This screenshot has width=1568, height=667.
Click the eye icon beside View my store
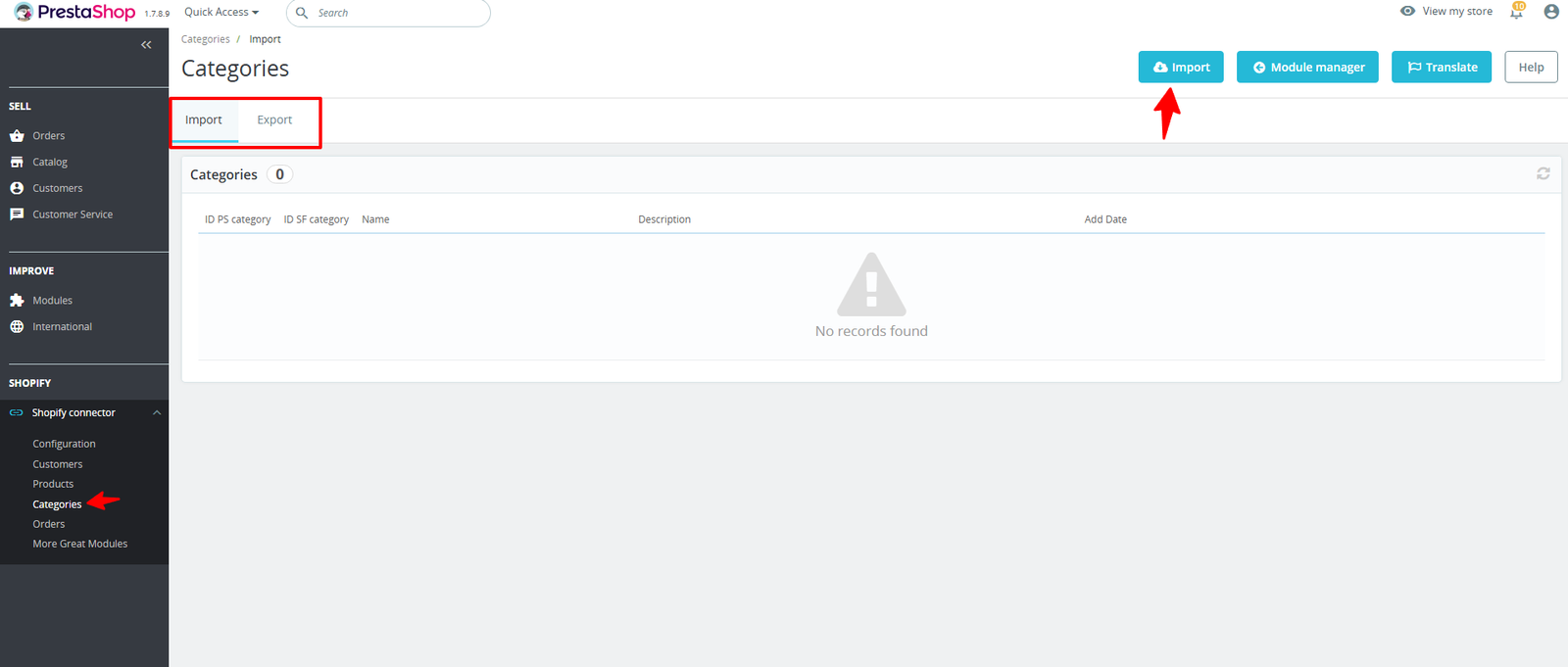(x=1407, y=11)
